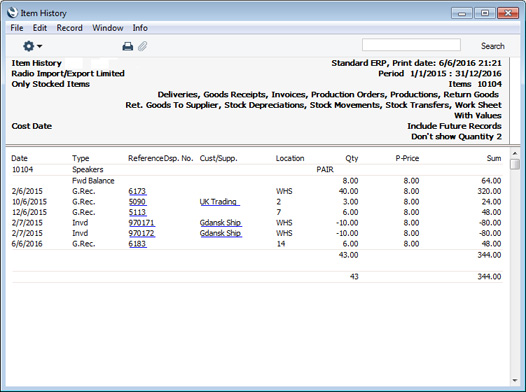Click the item number 10104 cell

tap(22, 169)
